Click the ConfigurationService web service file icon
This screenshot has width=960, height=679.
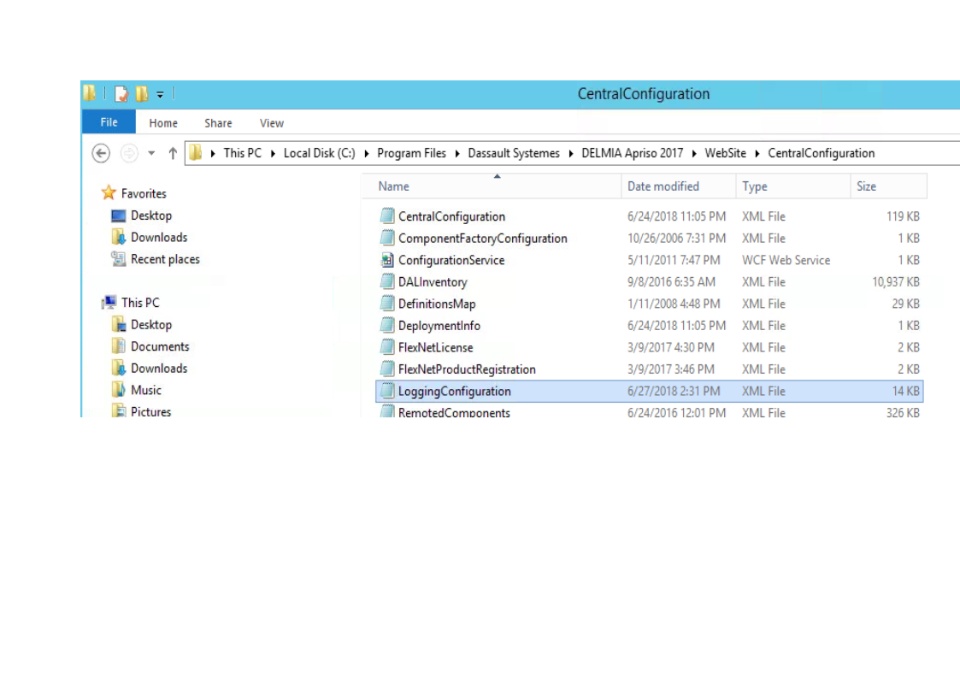(x=387, y=260)
